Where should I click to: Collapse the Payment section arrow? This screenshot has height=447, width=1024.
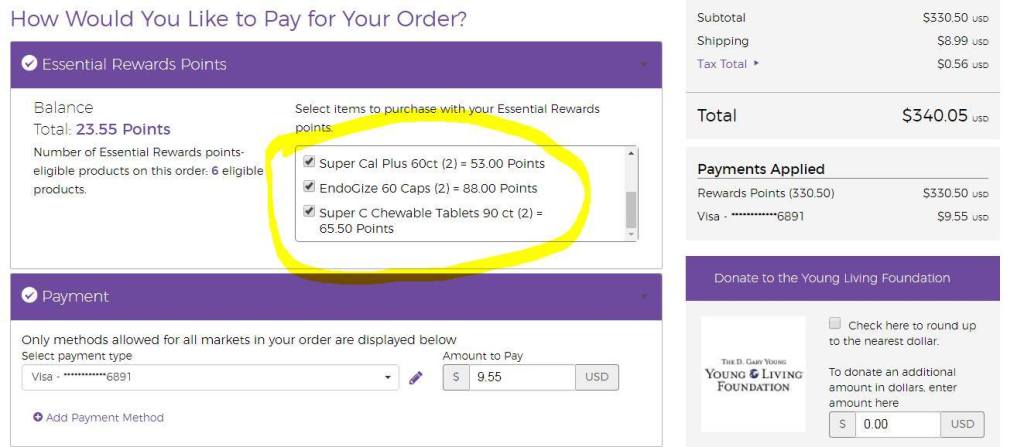click(x=644, y=298)
